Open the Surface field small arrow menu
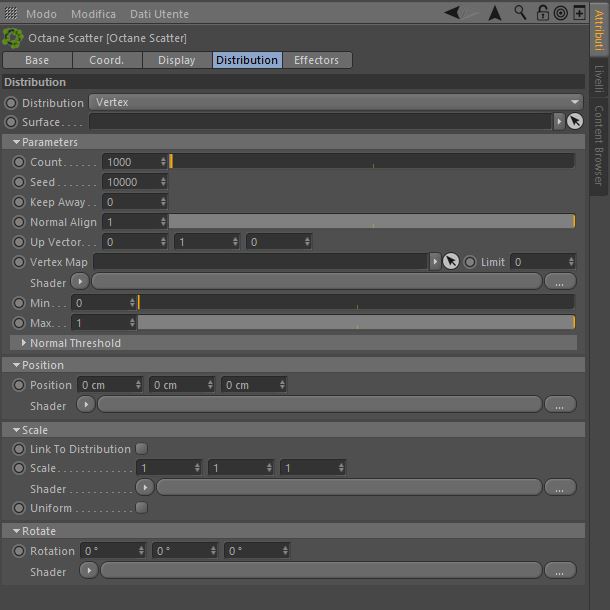Viewport: 610px width, 610px height. 559,122
